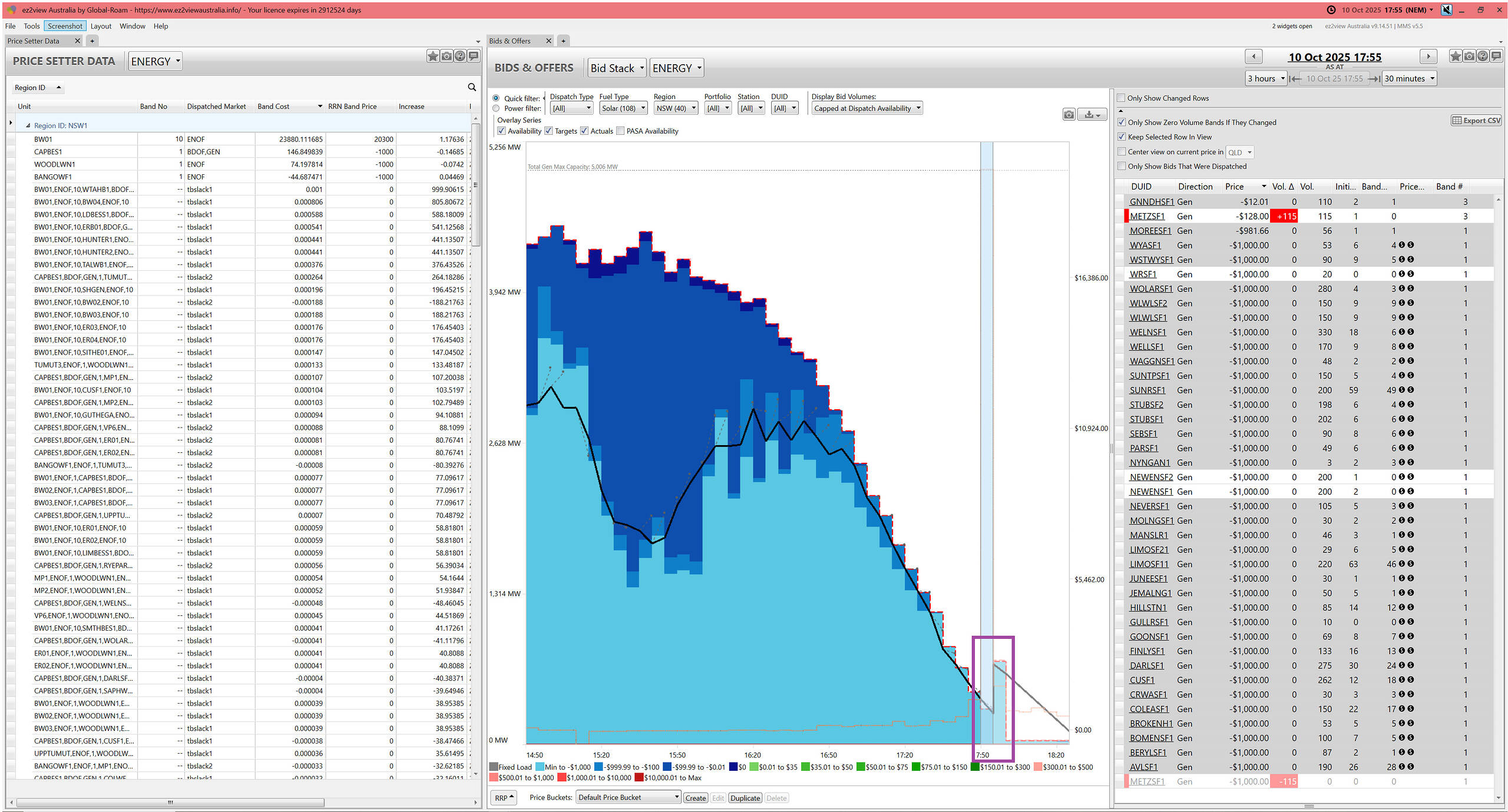Check Only Show Changed Rows
Screen dimensions: 1508x812
[x=1121, y=98]
